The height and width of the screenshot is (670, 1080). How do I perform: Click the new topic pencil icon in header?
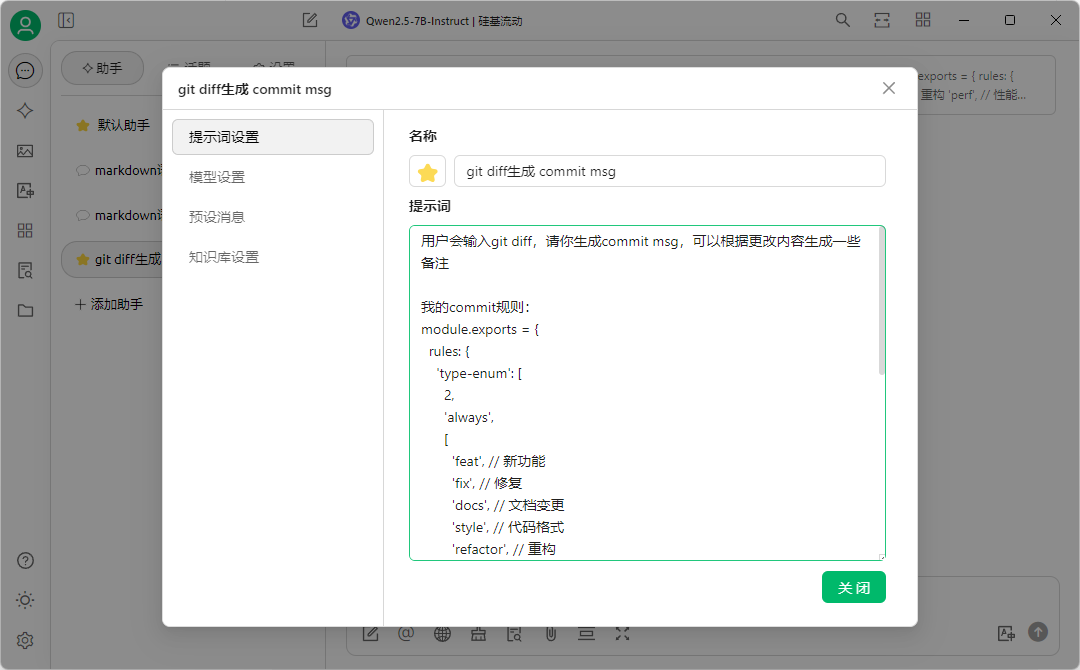(310, 20)
